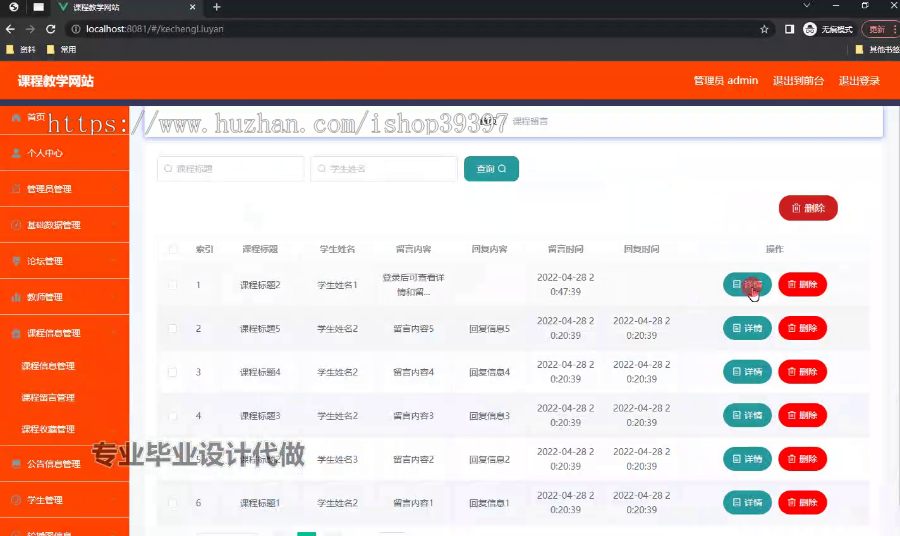The width and height of the screenshot is (900, 536).
Task: Open the 资料 bookmark folder
Action: (x=21, y=49)
